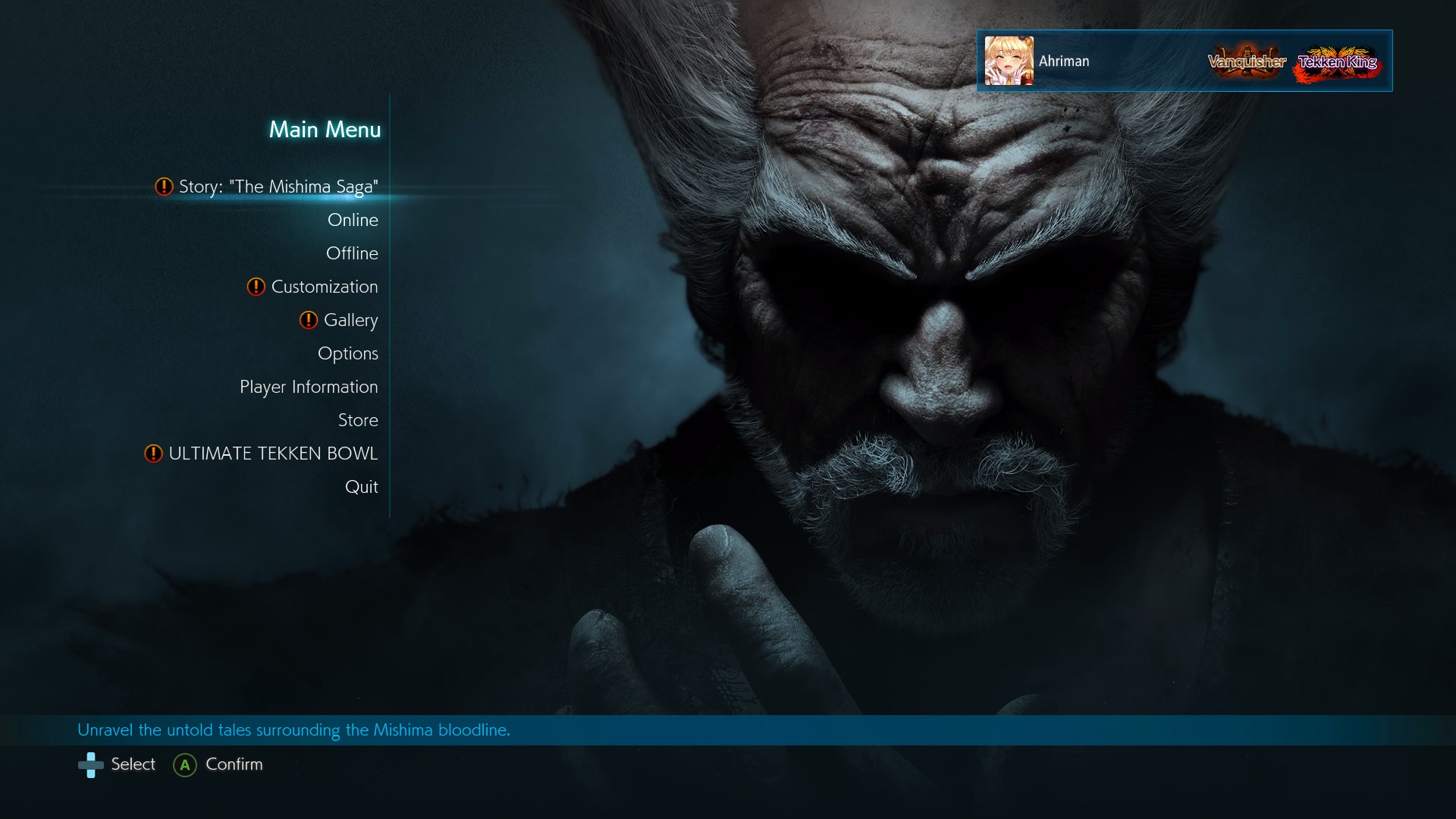
Task: Click the D-pad Select icon
Action: 91,764
